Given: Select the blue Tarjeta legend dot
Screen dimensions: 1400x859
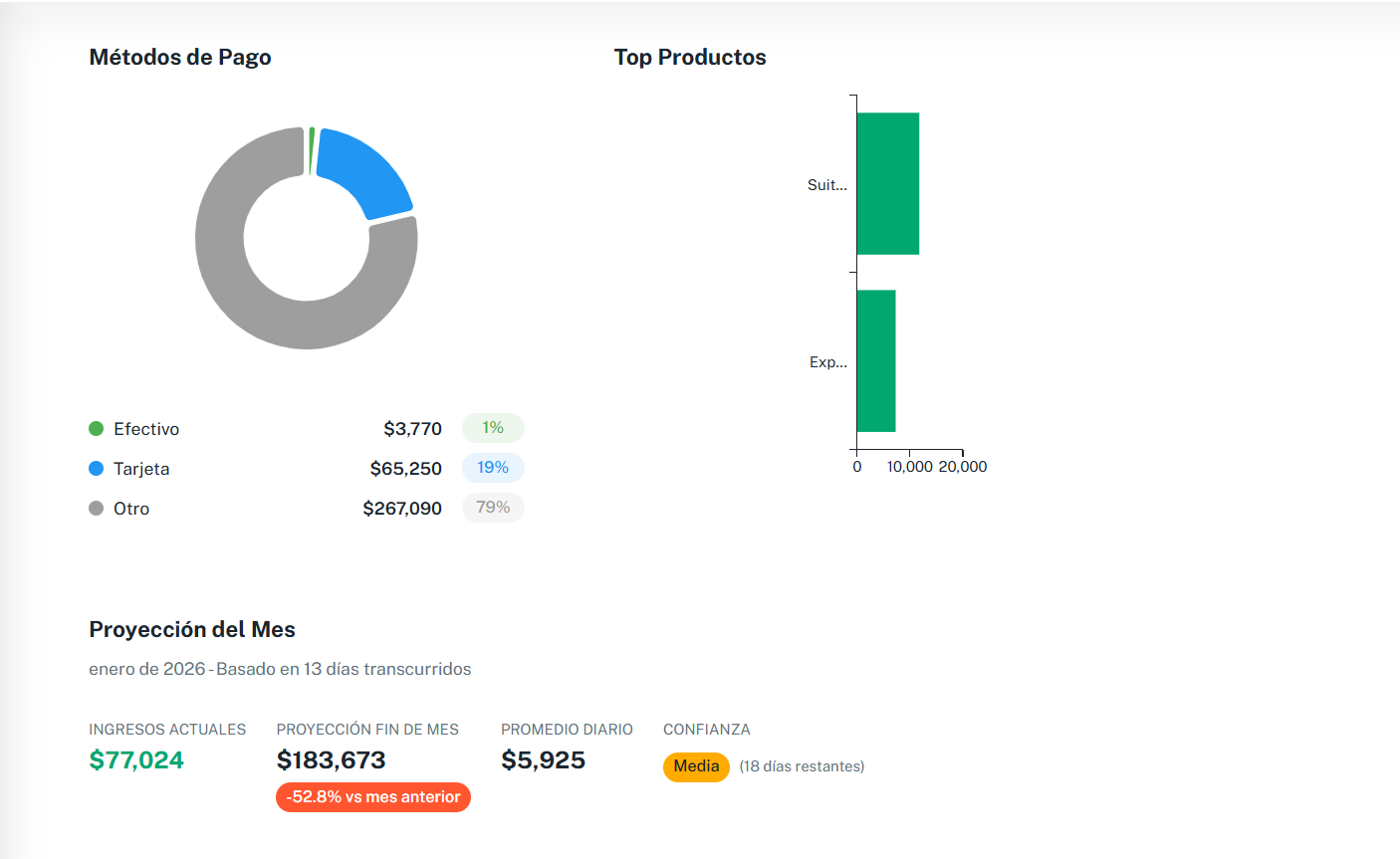Looking at the screenshot, I should click(95, 468).
